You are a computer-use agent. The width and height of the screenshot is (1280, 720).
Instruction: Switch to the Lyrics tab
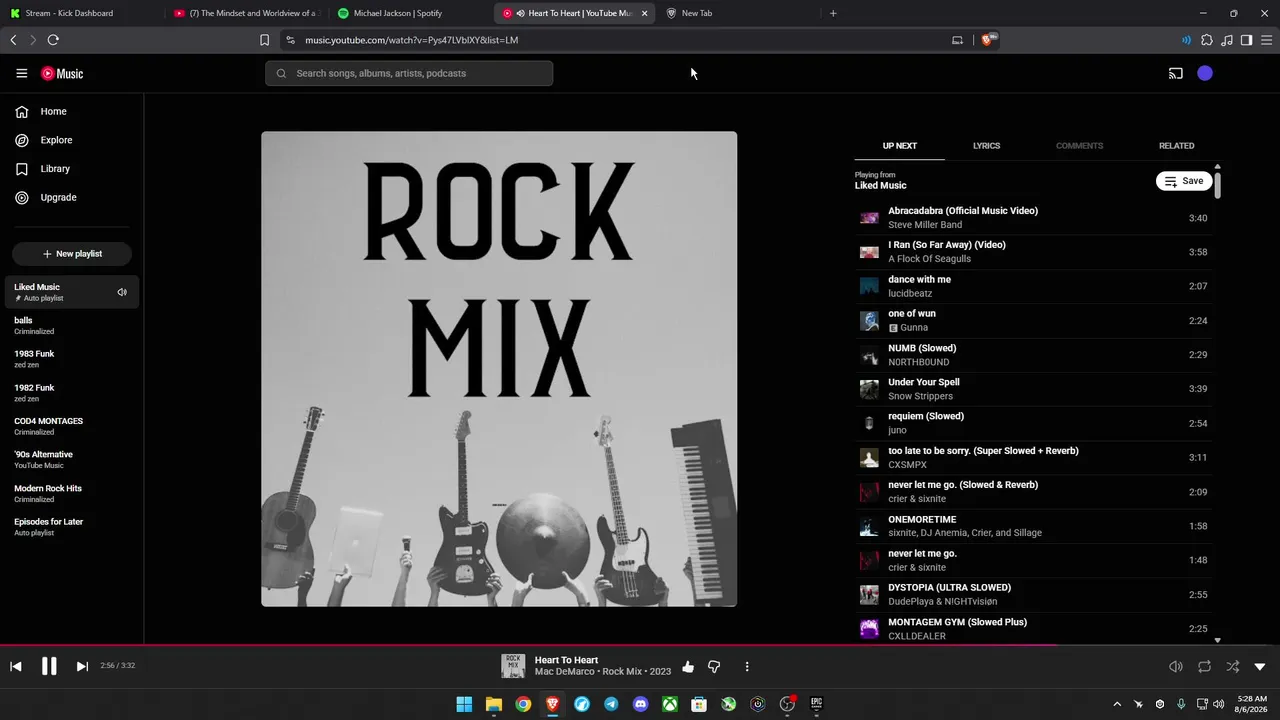click(x=986, y=146)
